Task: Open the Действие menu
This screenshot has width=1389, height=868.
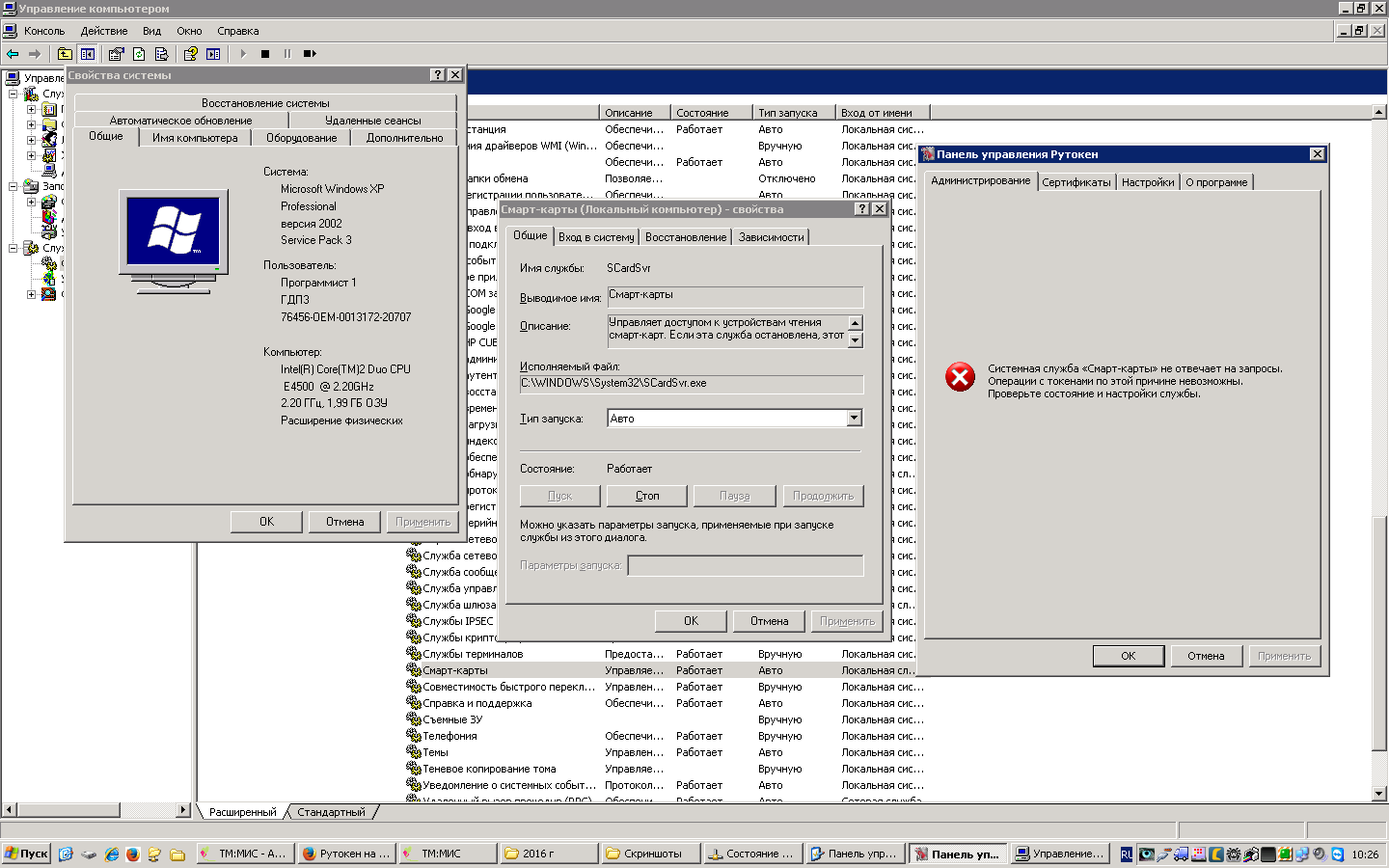Action: pos(103,31)
